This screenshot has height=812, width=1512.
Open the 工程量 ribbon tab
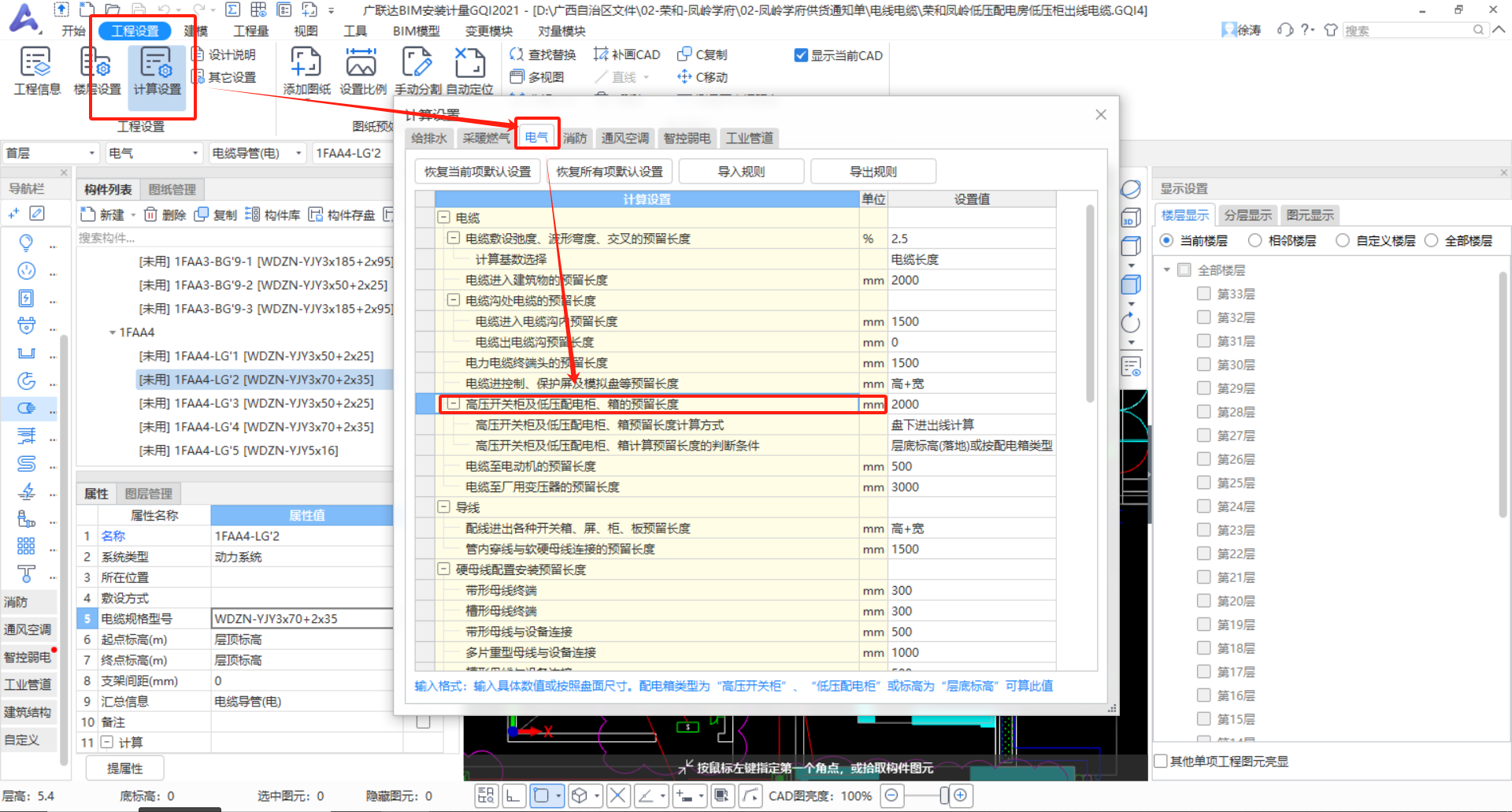coord(251,31)
